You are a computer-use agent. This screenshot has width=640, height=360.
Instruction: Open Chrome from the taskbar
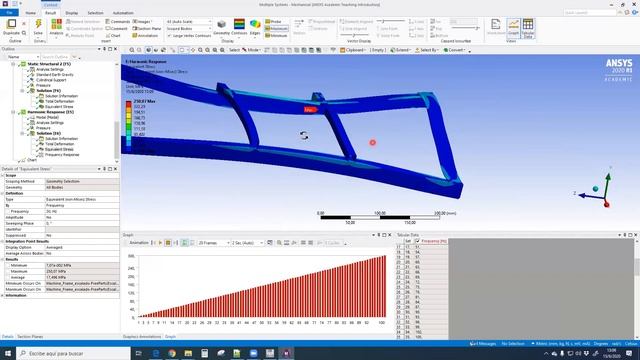[x=172, y=353]
